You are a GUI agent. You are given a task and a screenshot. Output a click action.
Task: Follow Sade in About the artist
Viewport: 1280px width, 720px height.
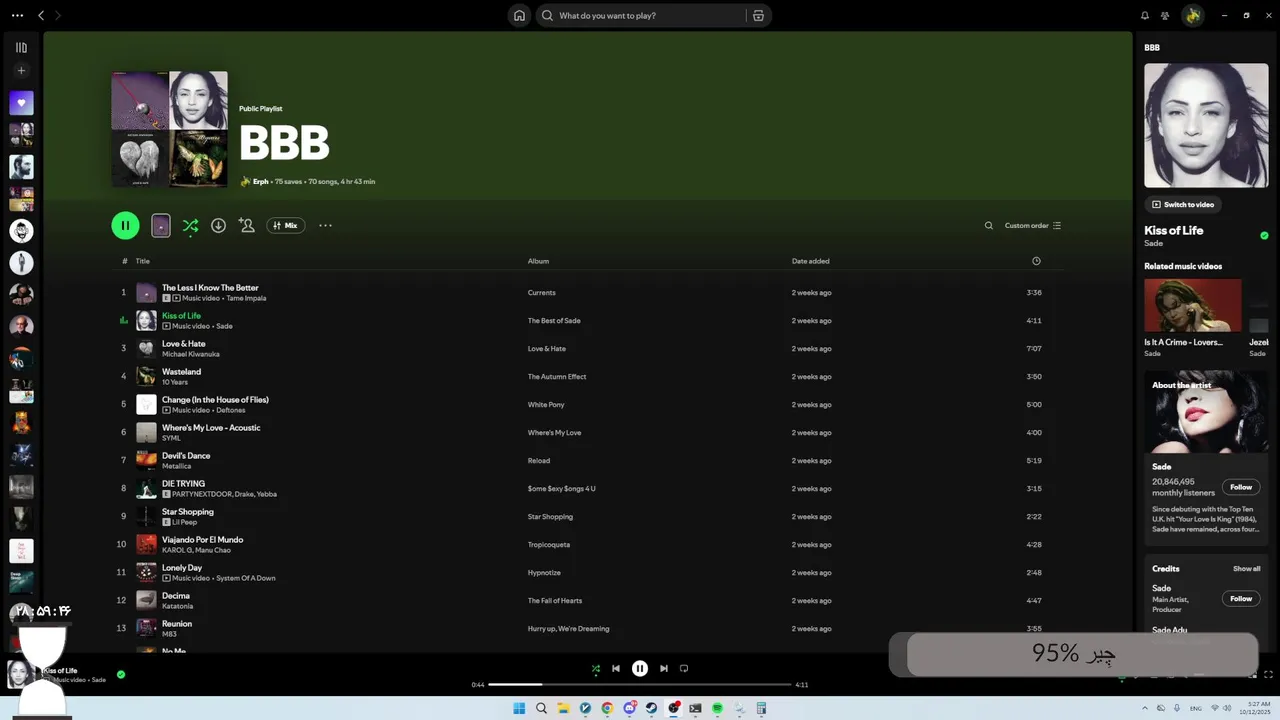click(1241, 487)
